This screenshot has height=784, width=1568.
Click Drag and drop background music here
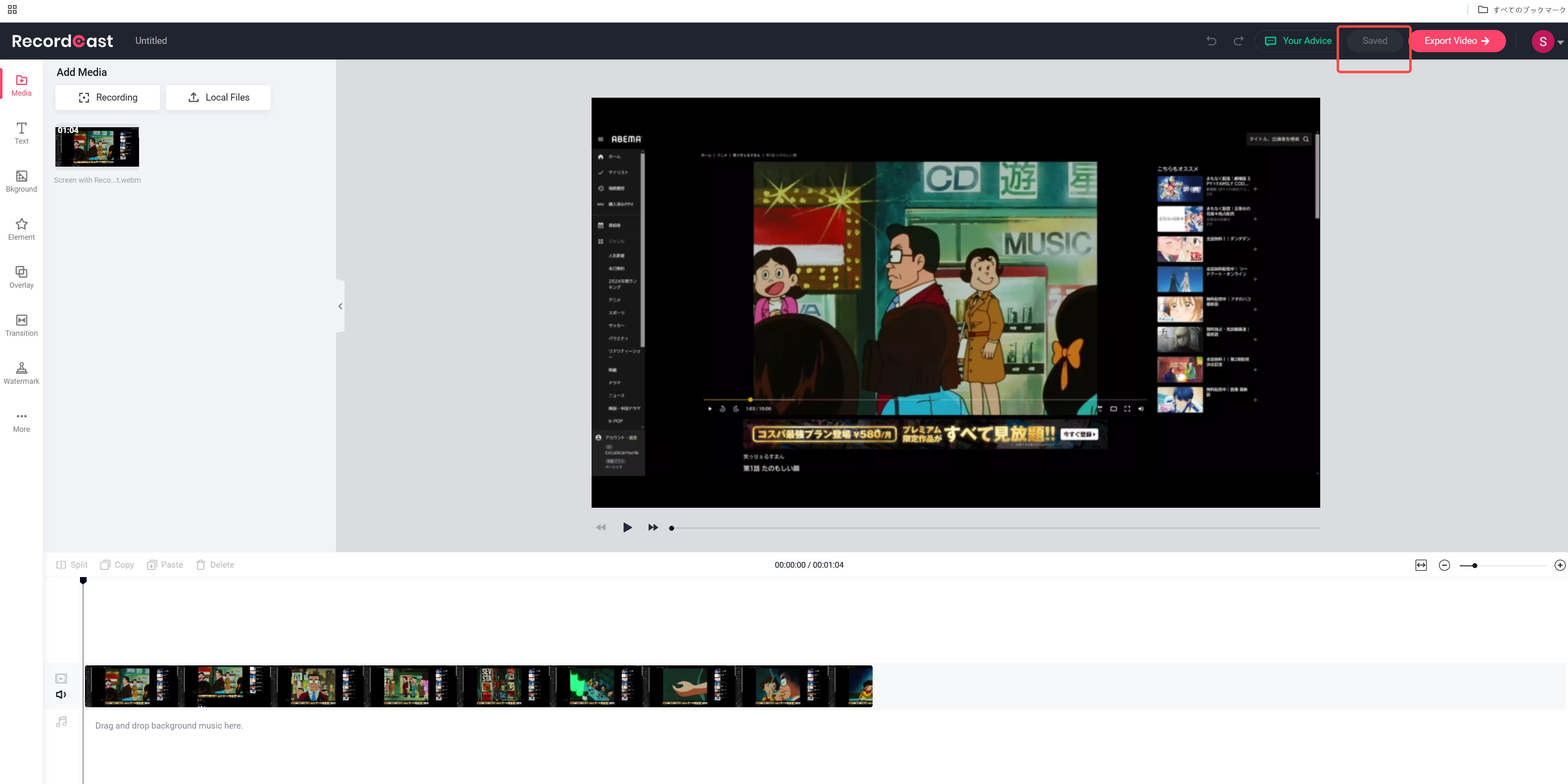click(169, 726)
